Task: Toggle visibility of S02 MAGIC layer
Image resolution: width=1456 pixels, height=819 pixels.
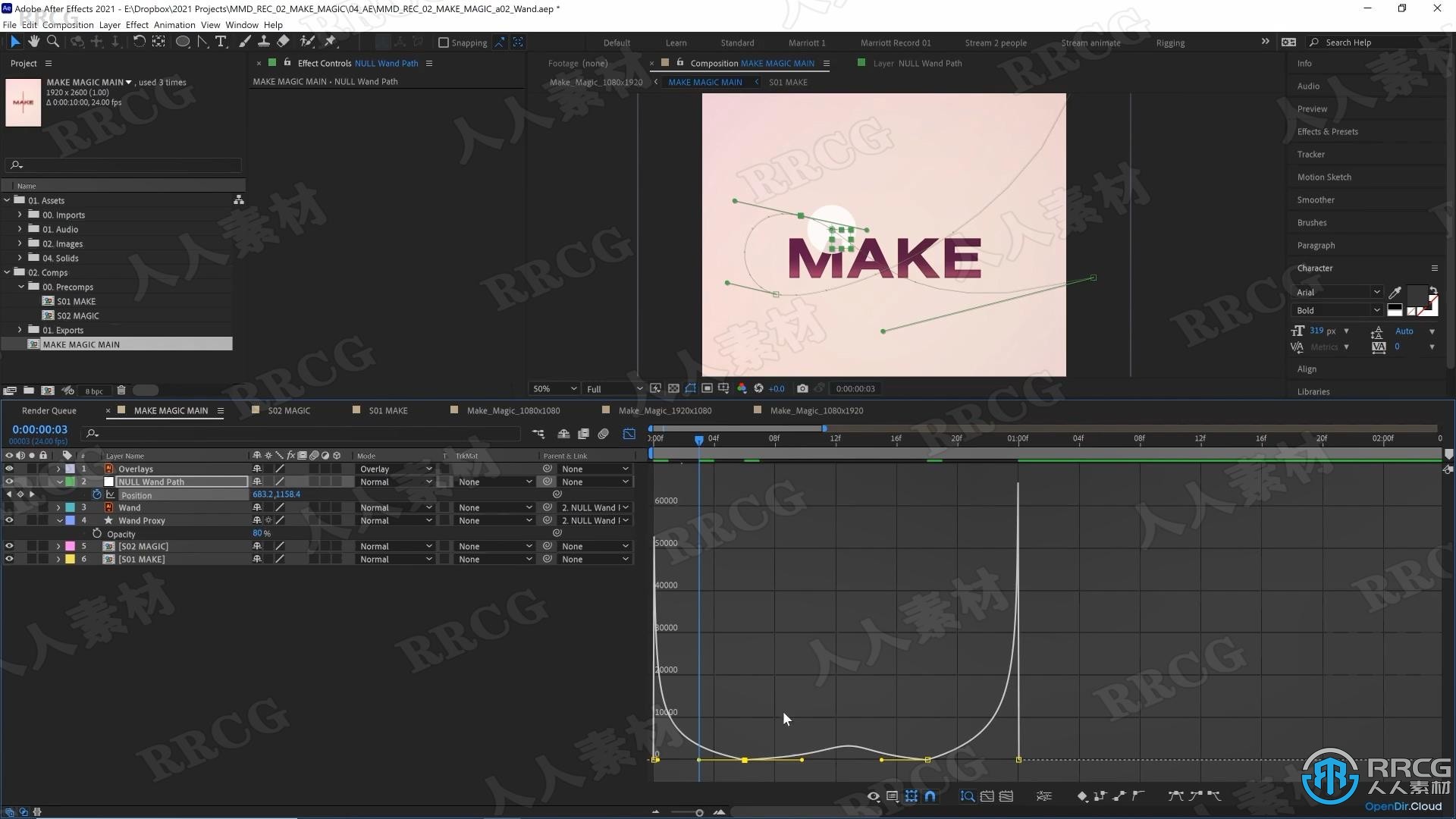Action: (x=10, y=546)
